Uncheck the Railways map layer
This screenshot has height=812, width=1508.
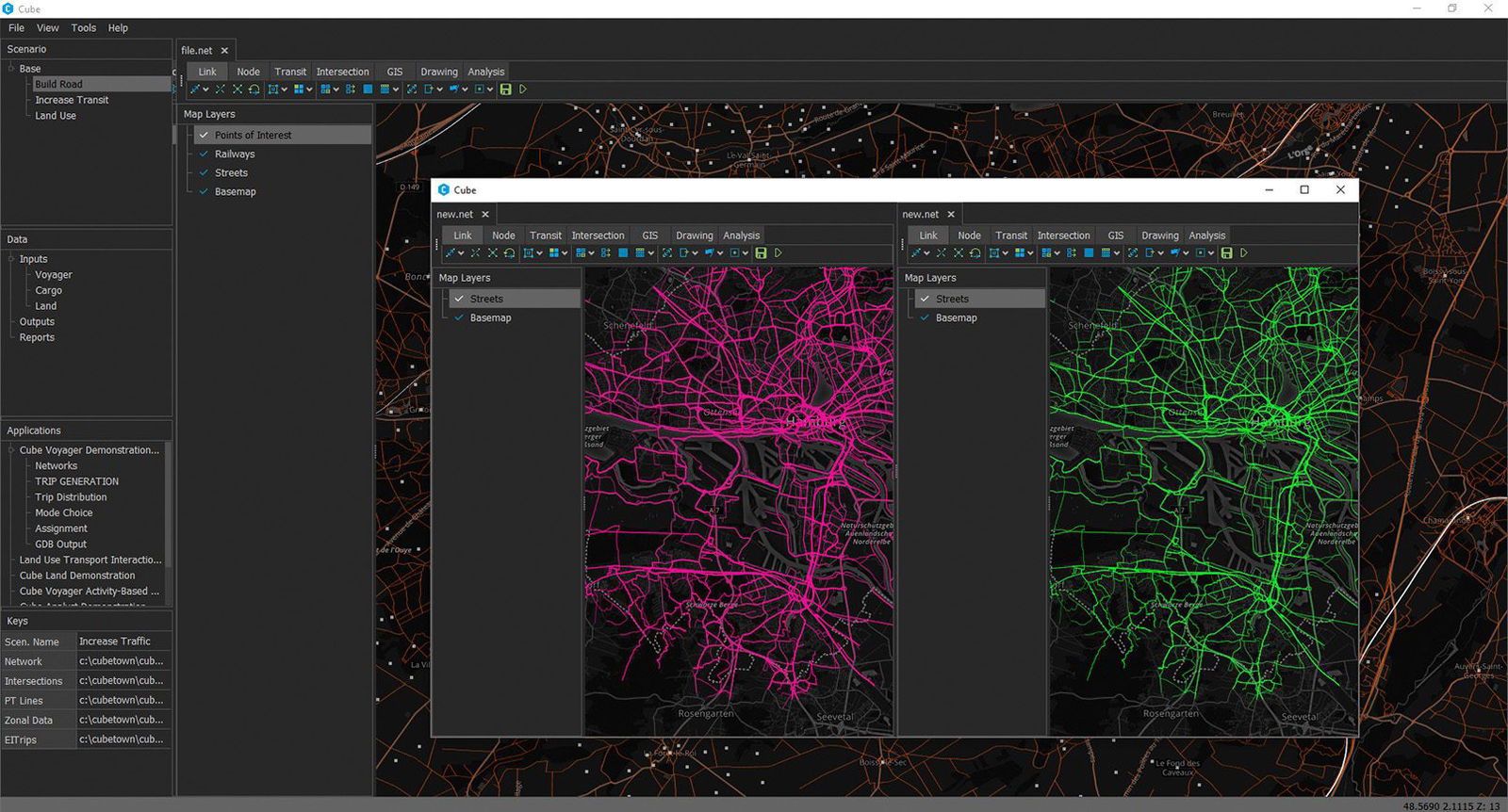(x=204, y=154)
